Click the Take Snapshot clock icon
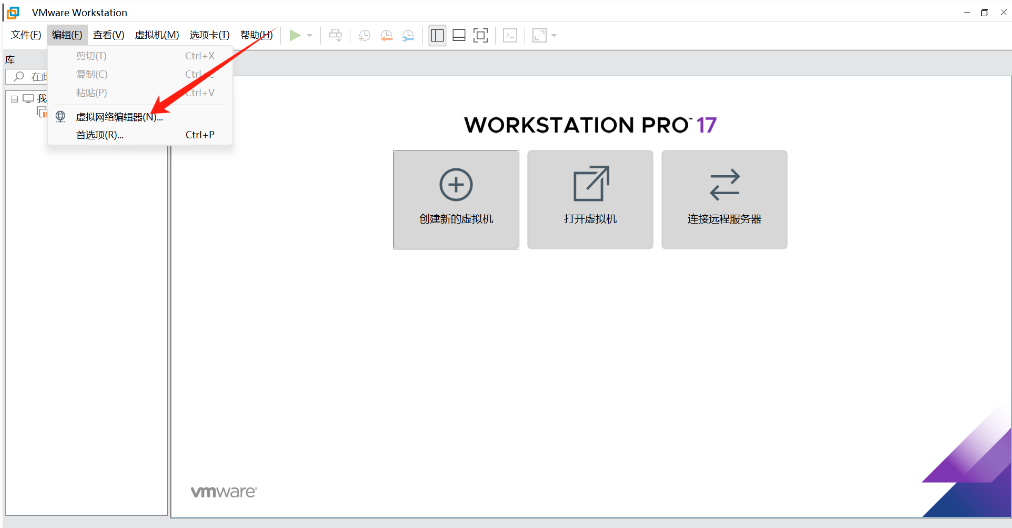1012x528 pixels. coord(365,36)
